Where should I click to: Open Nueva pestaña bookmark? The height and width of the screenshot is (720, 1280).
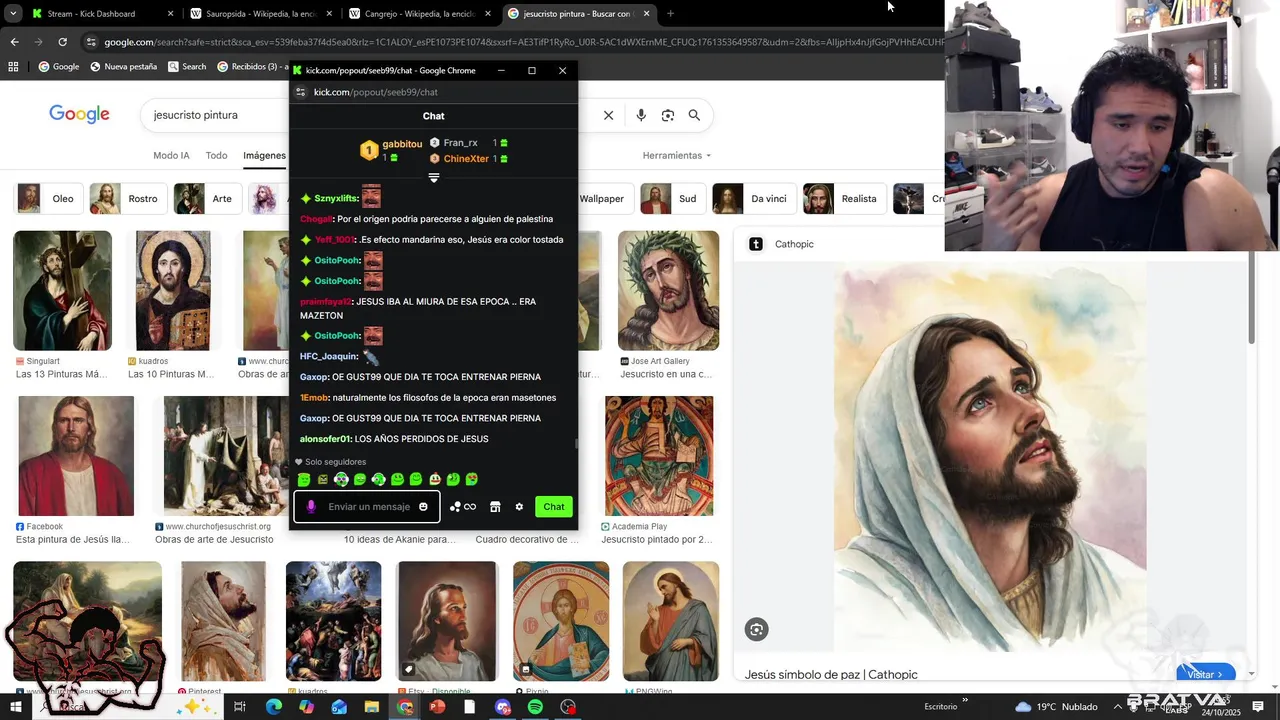(124, 67)
